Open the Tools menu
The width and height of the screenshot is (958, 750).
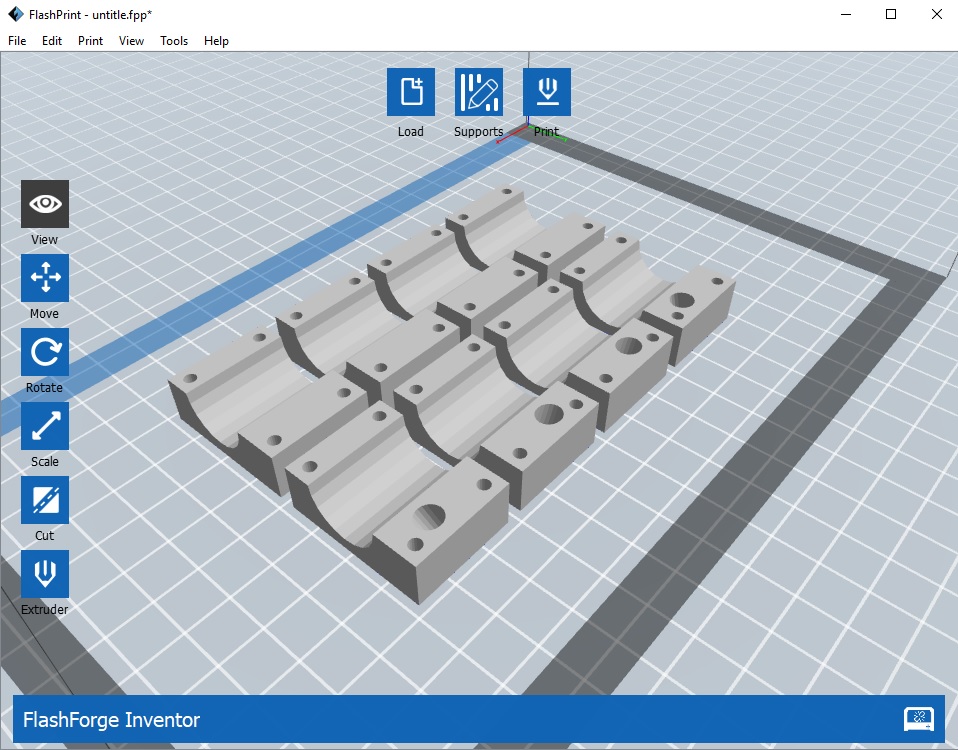(x=174, y=40)
